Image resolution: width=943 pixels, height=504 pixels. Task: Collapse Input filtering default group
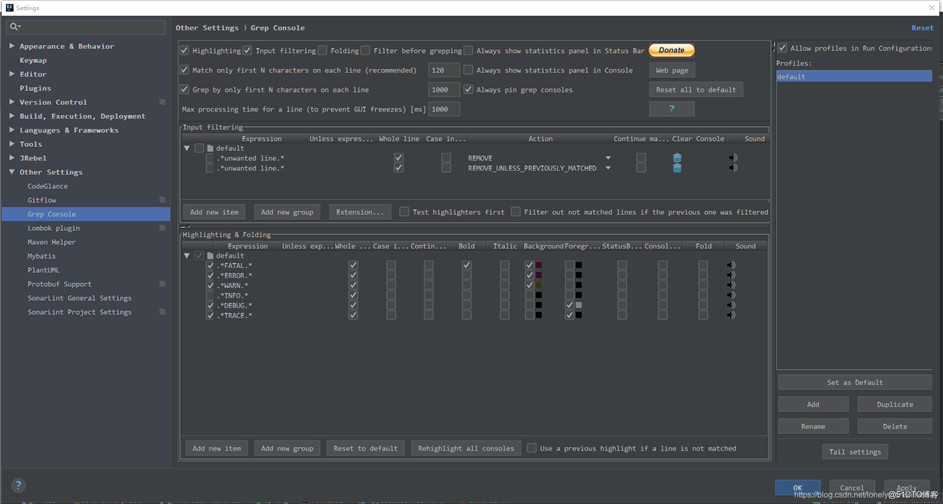point(187,148)
